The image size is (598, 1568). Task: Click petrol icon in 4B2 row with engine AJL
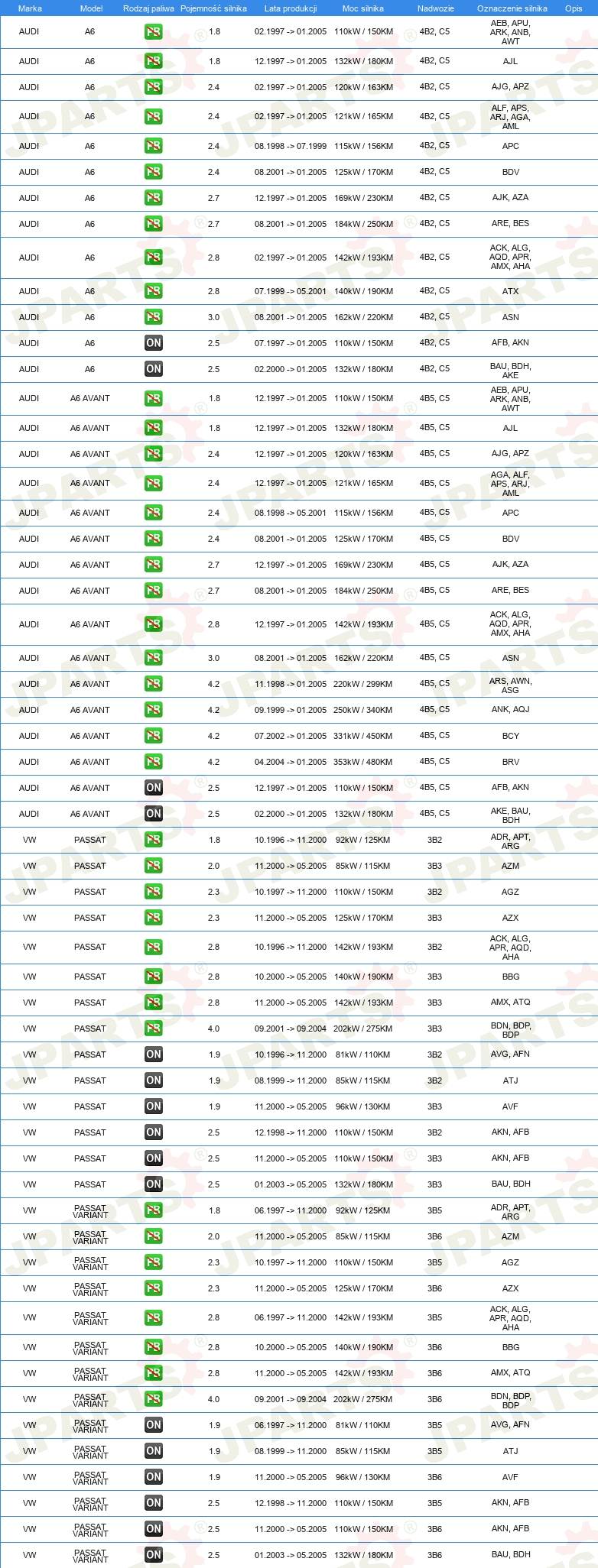coord(153,61)
